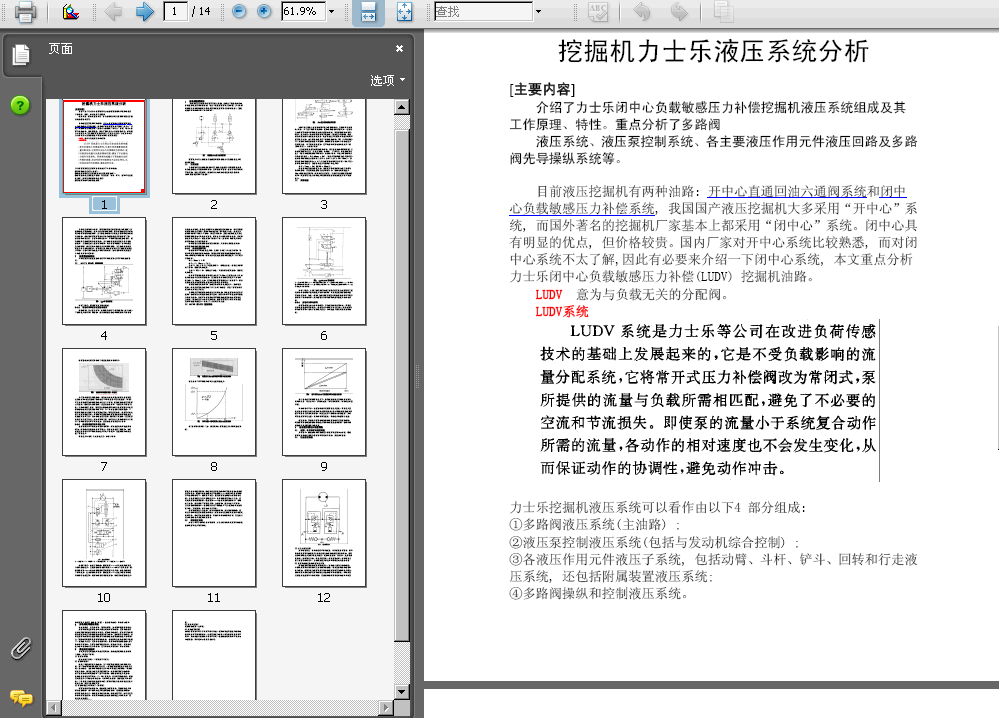Select page 6 thumbnail
This screenshot has width=999, height=718.
click(324, 271)
